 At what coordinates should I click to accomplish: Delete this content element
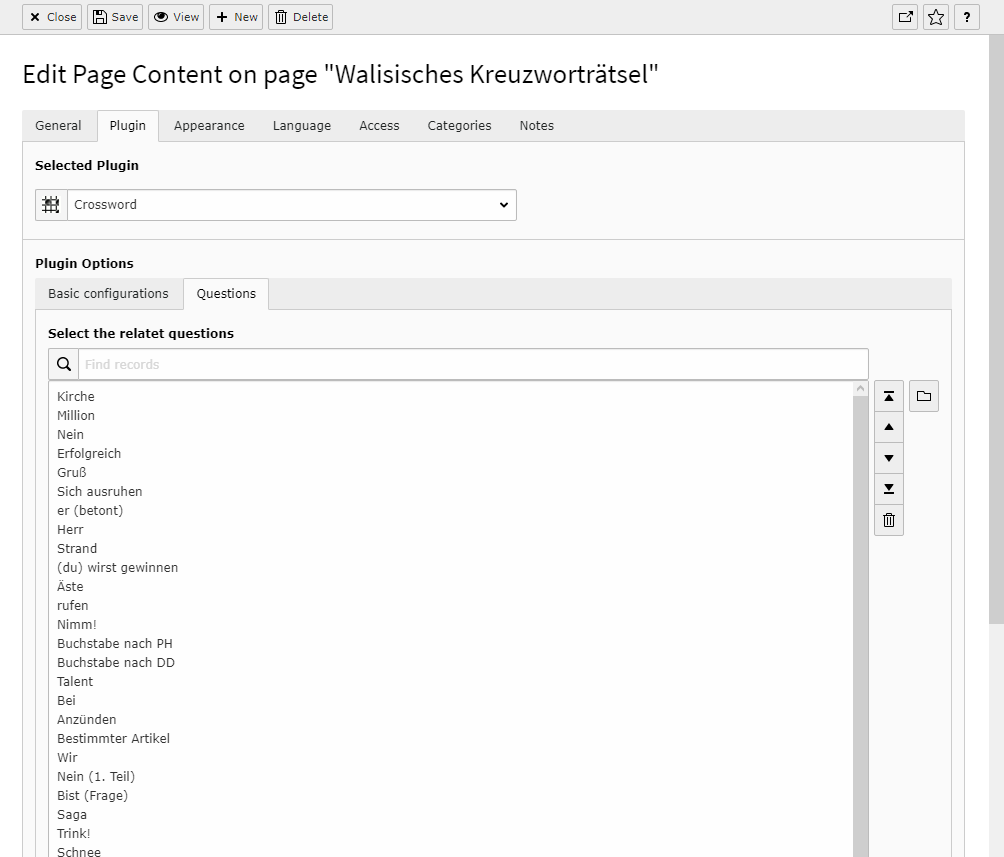pyautogui.click(x=301, y=17)
